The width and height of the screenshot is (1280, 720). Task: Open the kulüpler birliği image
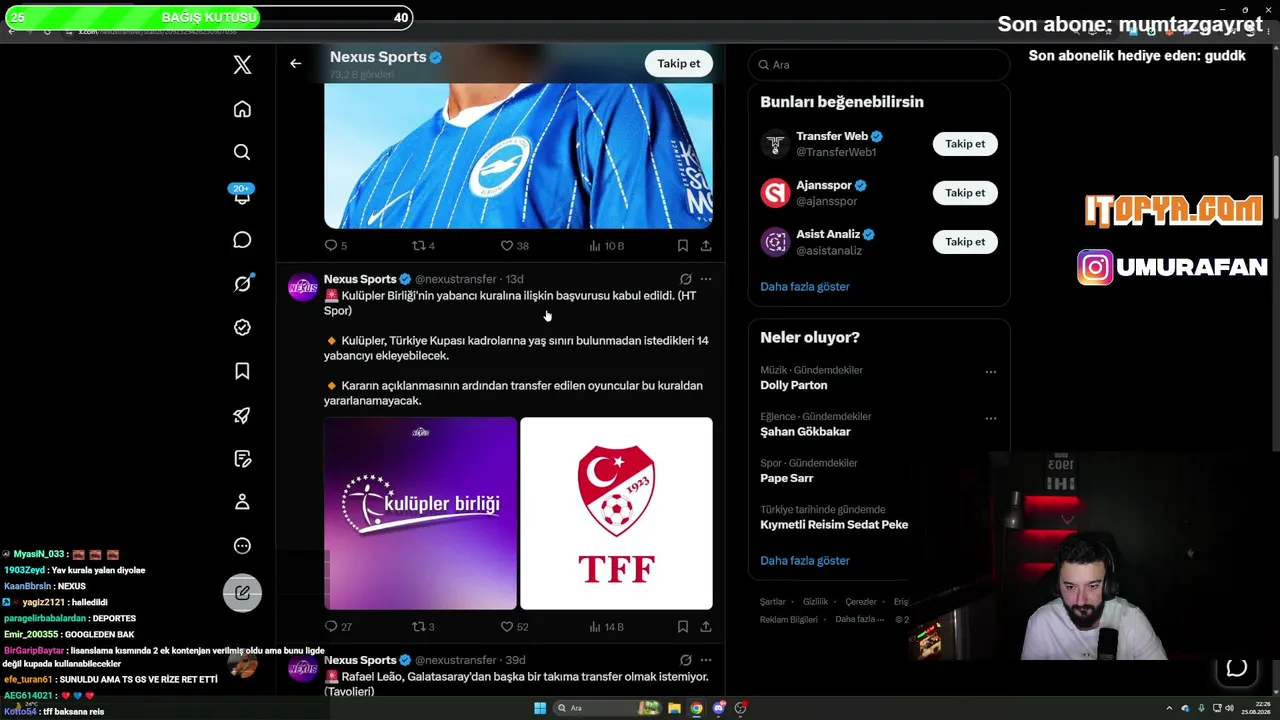[420, 513]
